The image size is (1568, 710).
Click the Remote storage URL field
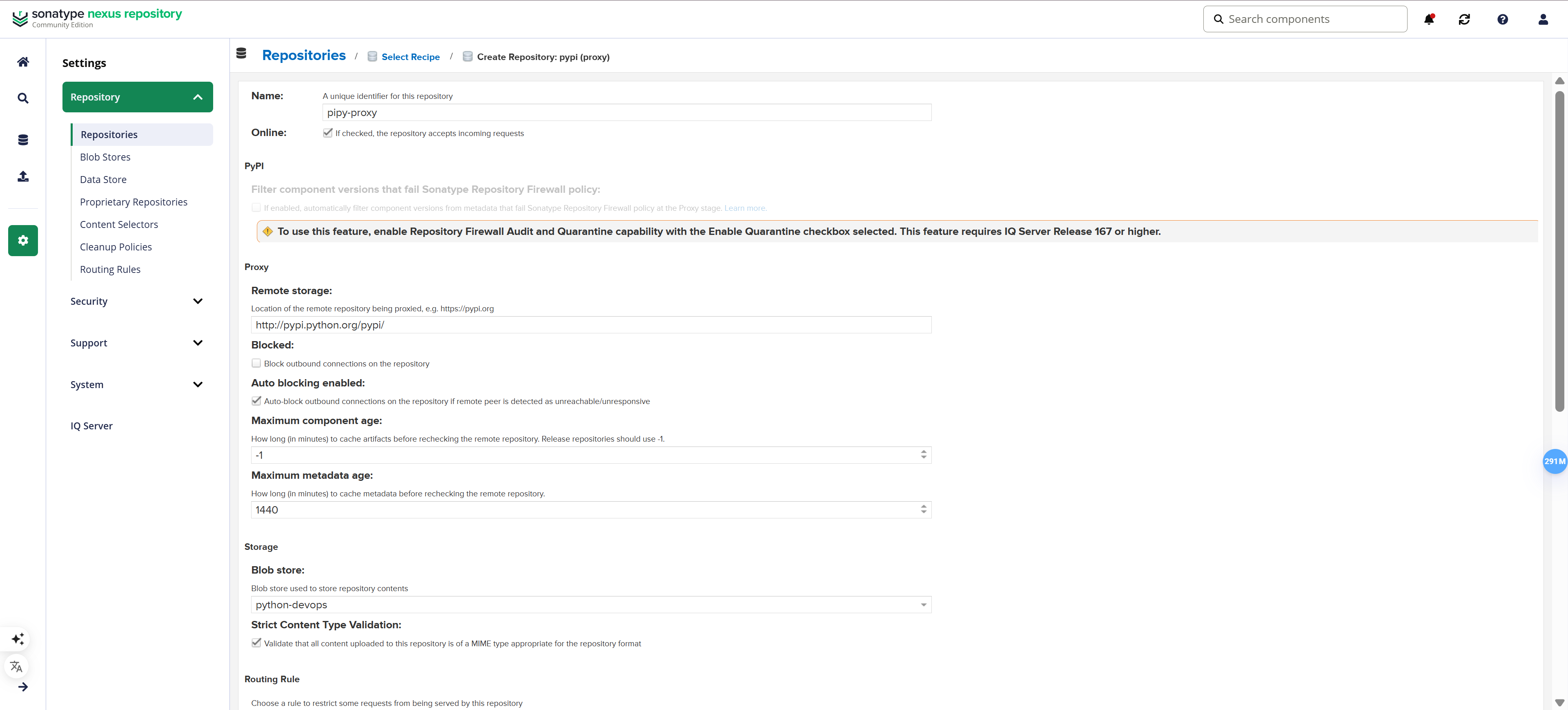[x=591, y=324]
